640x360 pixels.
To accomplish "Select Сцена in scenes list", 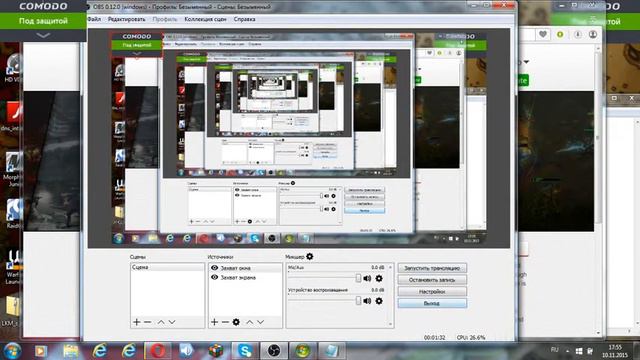I will [x=167, y=267].
